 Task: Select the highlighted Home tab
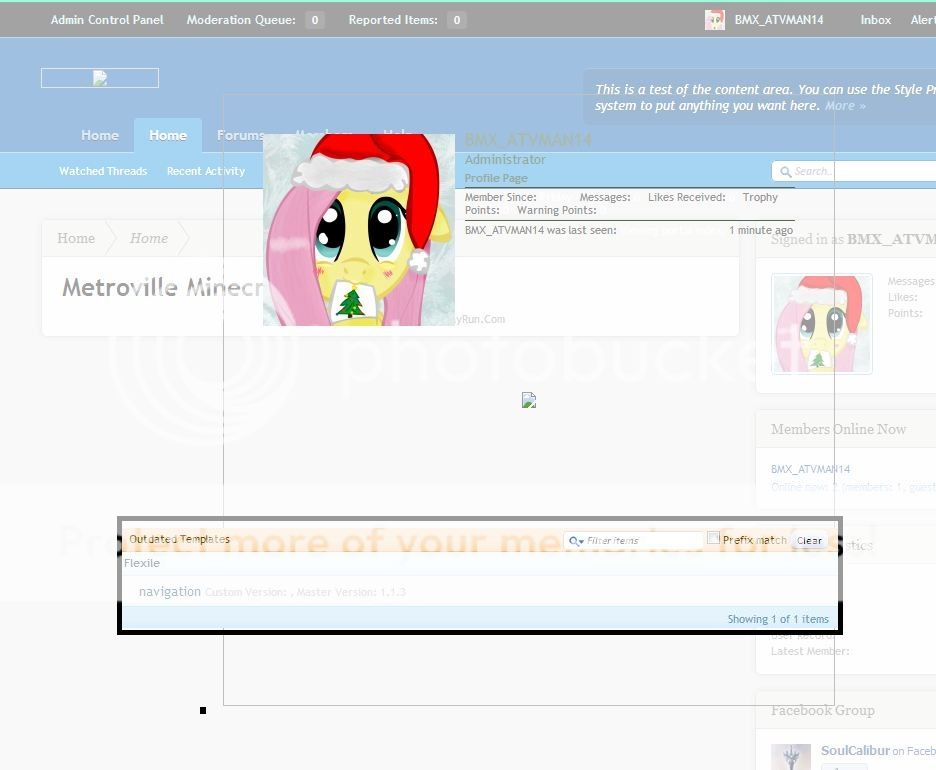pyautogui.click(x=168, y=136)
